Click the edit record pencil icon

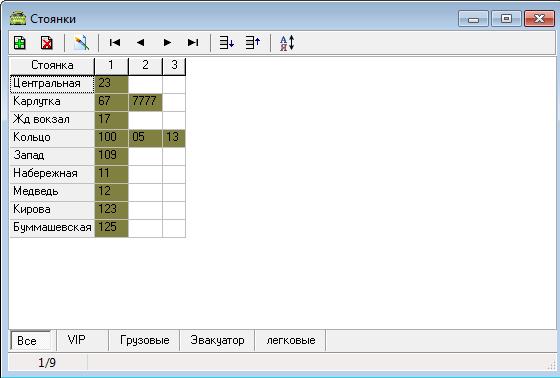81,43
